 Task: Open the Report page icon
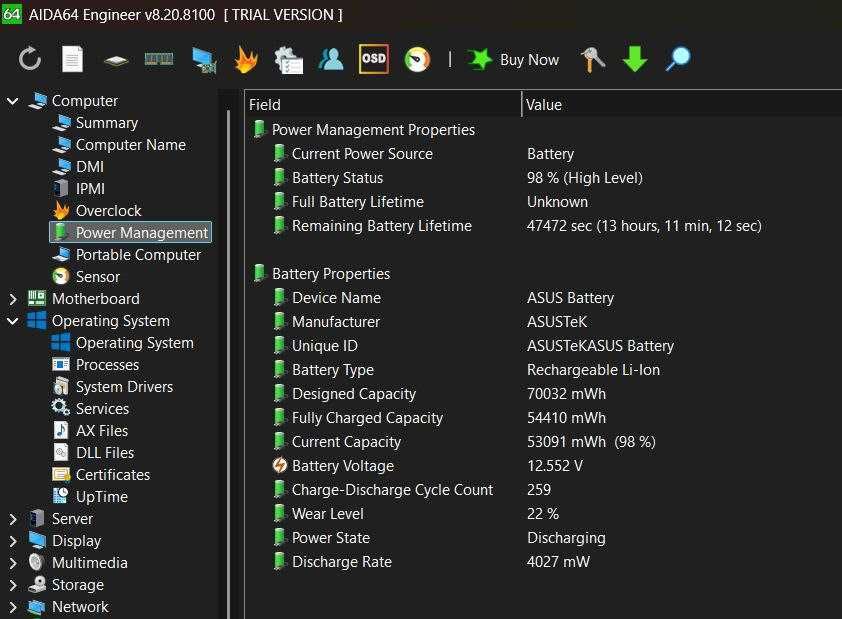(x=72, y=59)
